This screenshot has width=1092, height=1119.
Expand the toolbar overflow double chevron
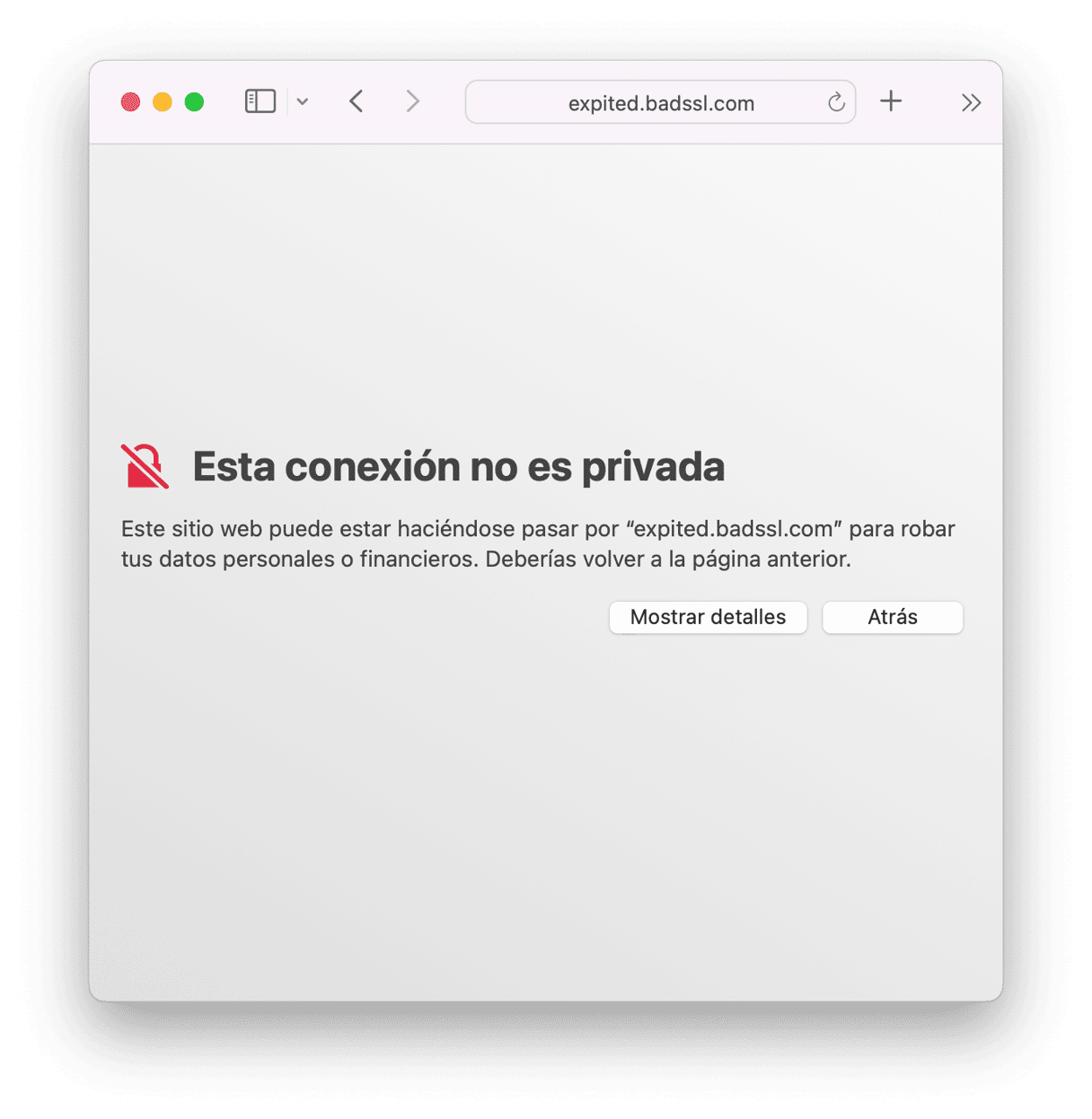tap(971, 102)
